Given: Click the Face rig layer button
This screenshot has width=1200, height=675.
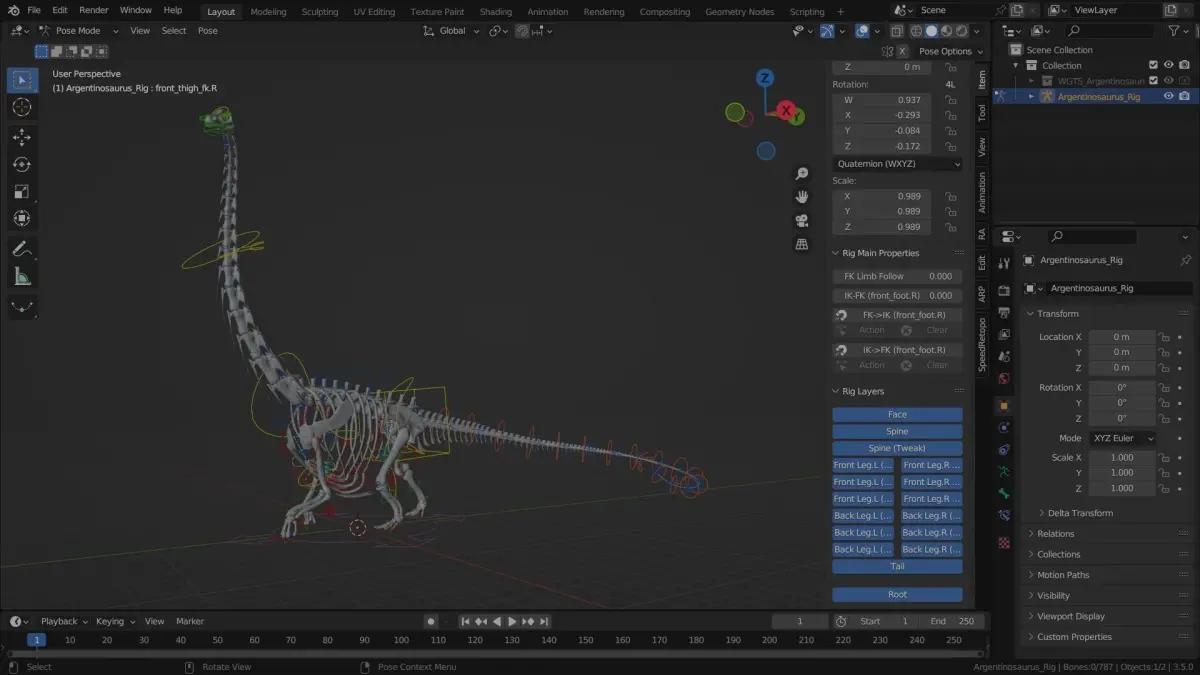Looking at the screenshot, I should [897, 414].
